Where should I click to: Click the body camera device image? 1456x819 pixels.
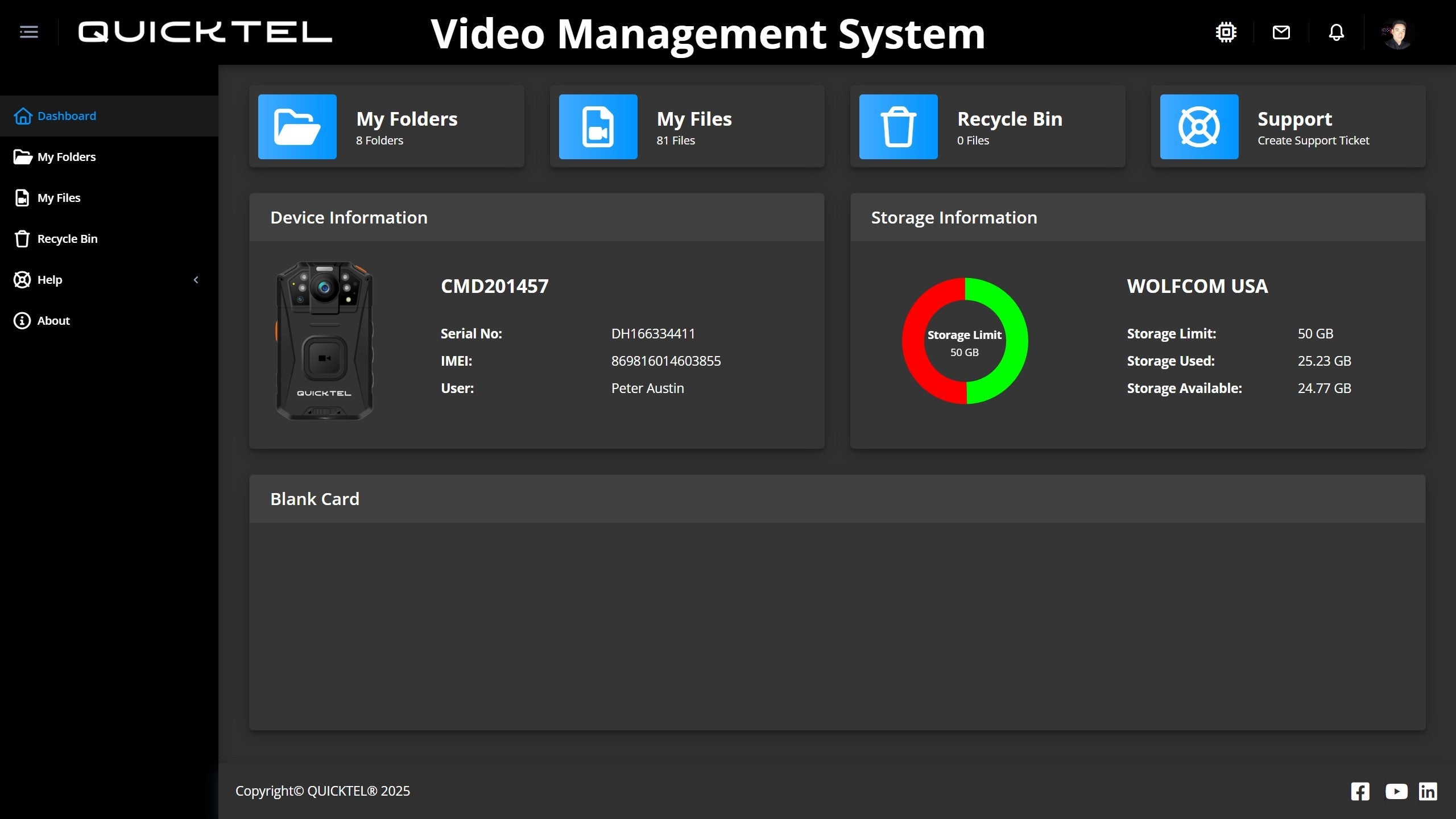tap(324, 341)
